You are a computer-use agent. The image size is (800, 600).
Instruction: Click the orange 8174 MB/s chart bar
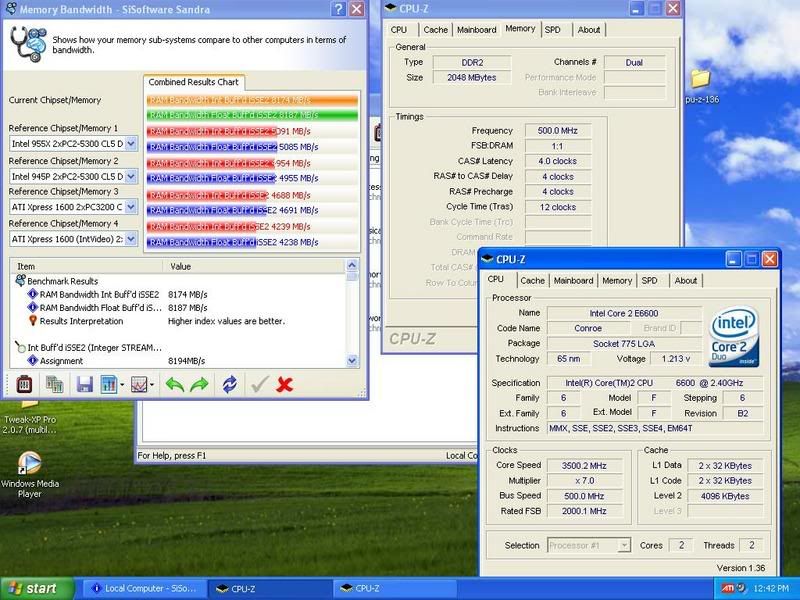252,100
